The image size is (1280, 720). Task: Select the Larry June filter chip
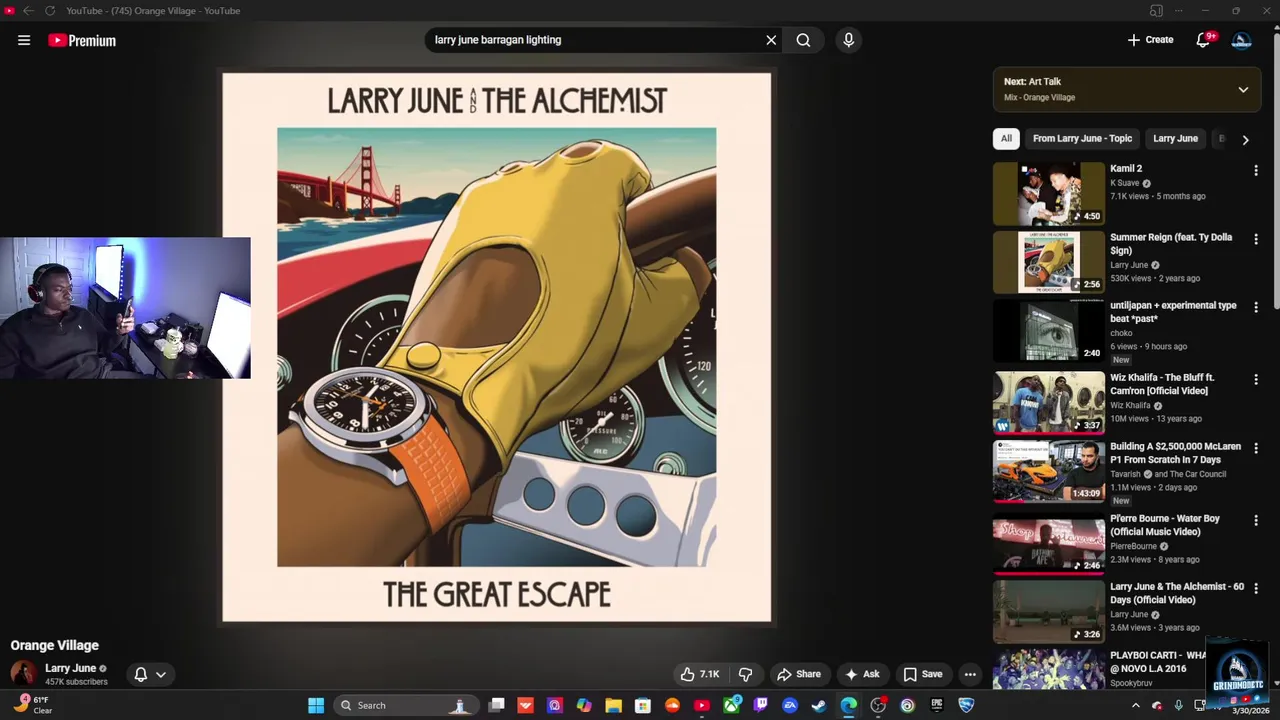coord(1175,139)
